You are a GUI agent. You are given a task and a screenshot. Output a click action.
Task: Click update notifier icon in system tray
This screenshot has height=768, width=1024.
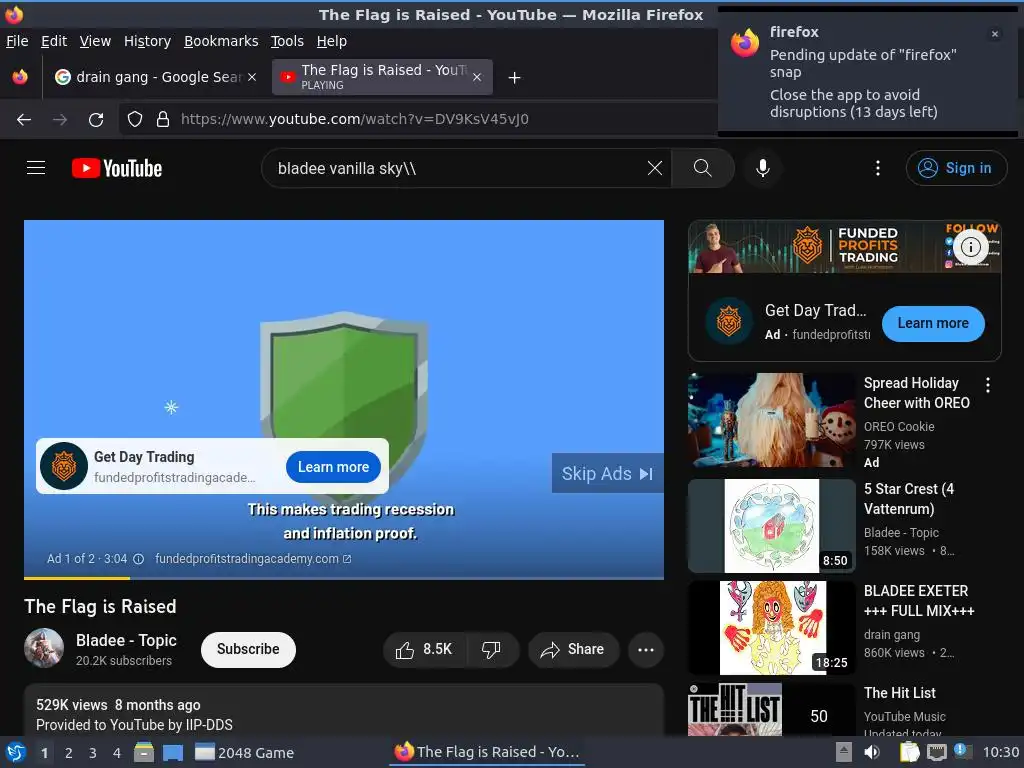962,752
